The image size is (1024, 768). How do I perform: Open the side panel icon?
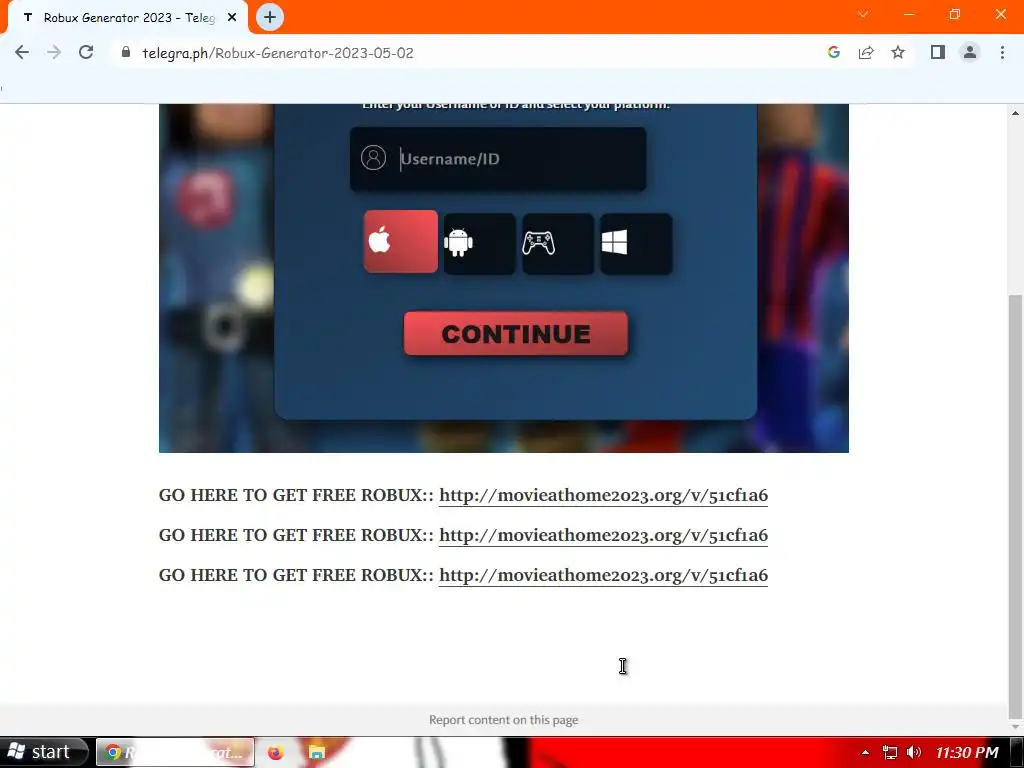point(938,52)
